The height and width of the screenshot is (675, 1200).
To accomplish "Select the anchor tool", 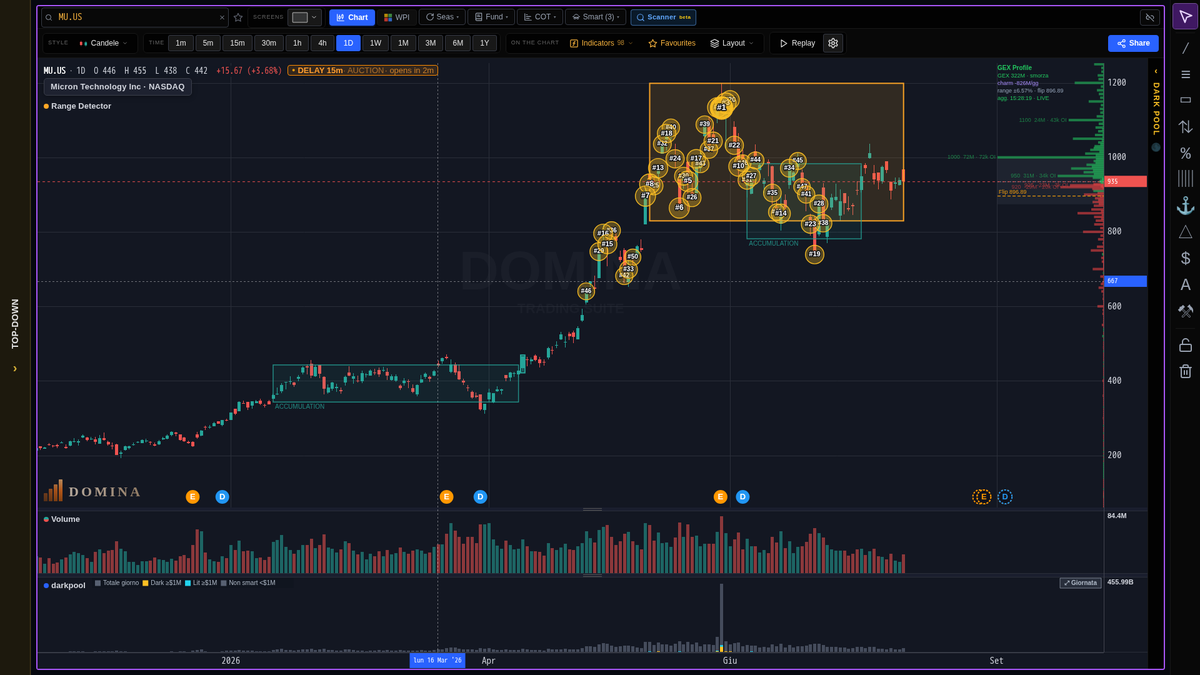I will [1185, 205].
